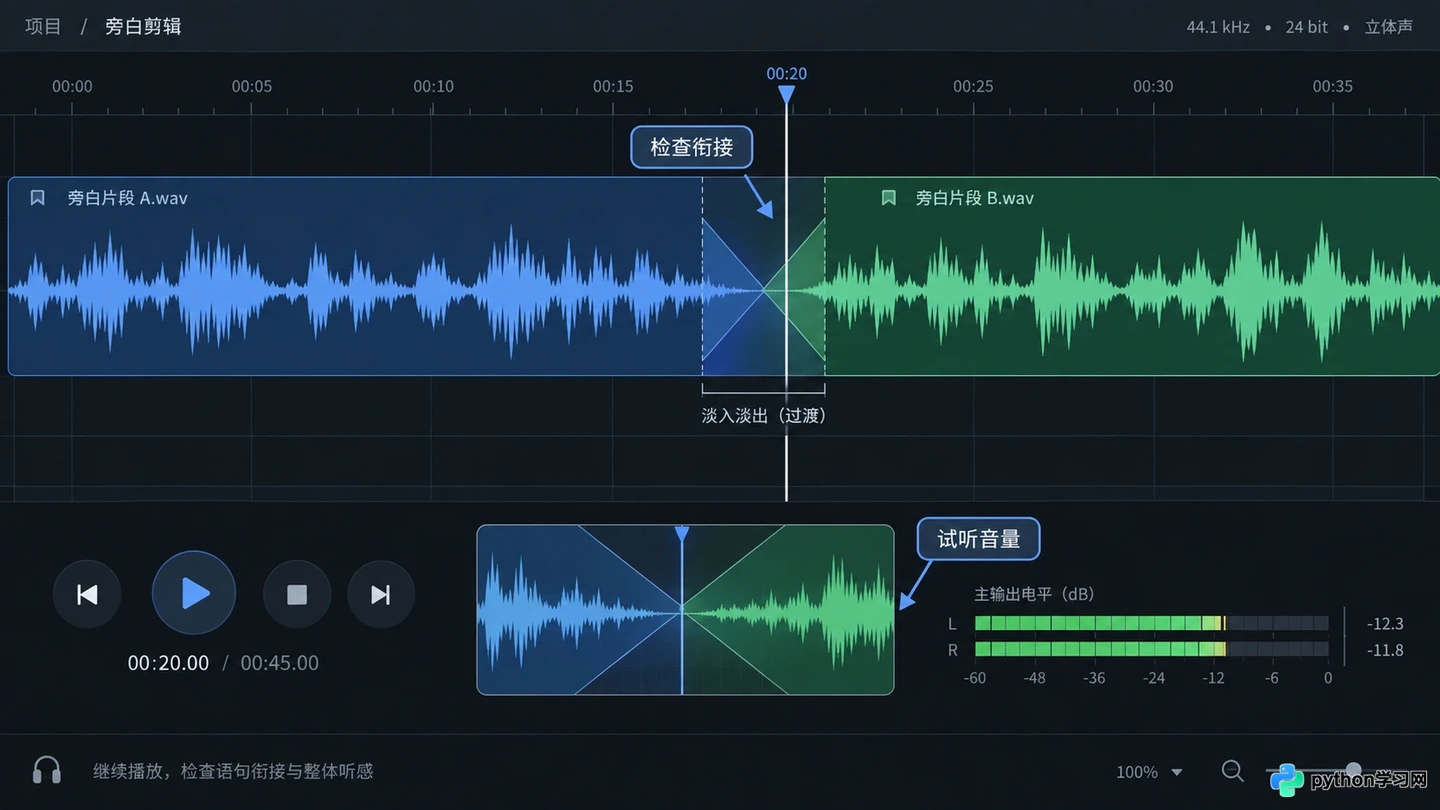Go to 项目 in the breadcrumb
1440x810 pixels.
43,26
